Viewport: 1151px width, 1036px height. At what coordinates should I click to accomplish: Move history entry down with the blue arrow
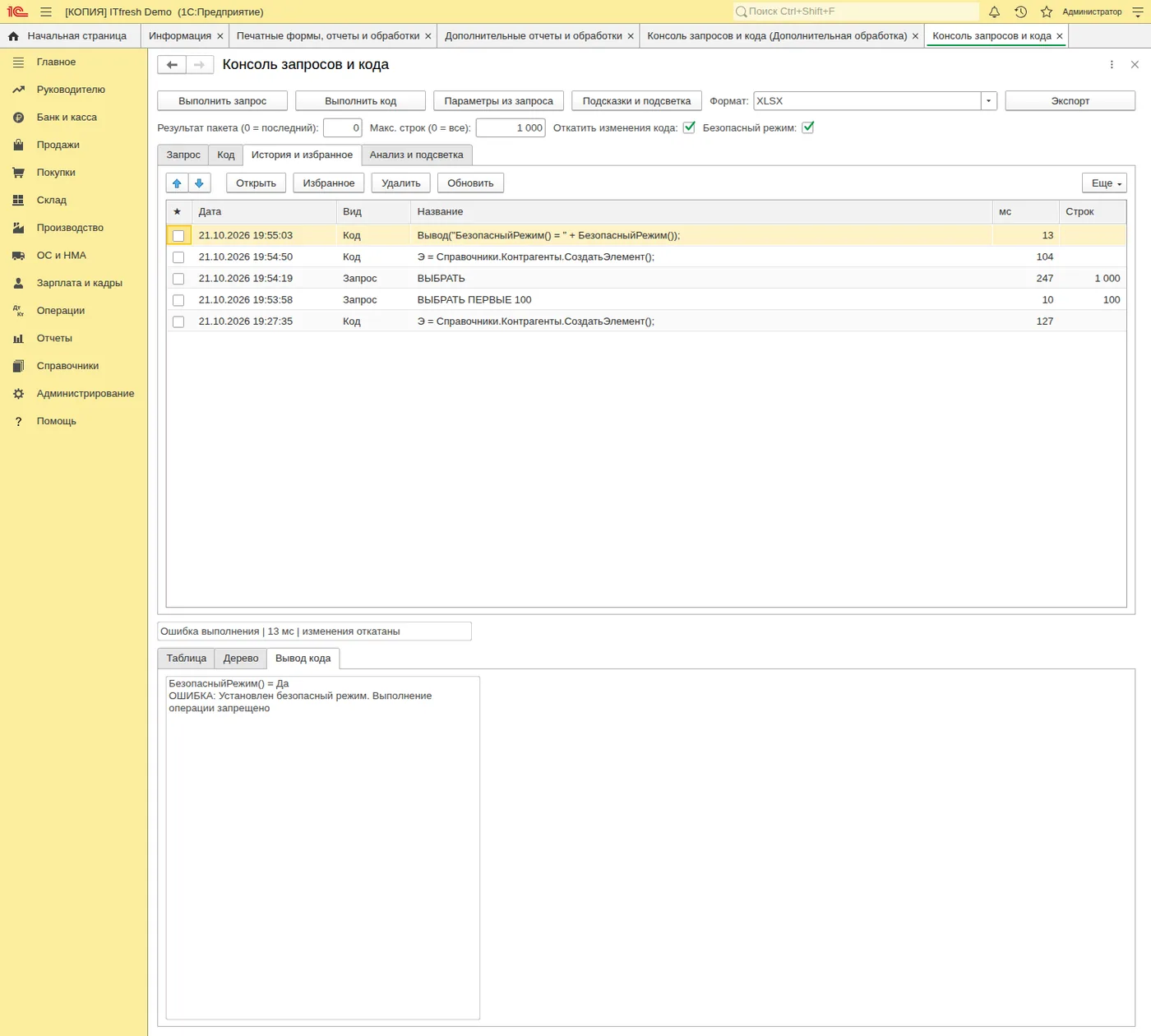(x=199, y=183)
